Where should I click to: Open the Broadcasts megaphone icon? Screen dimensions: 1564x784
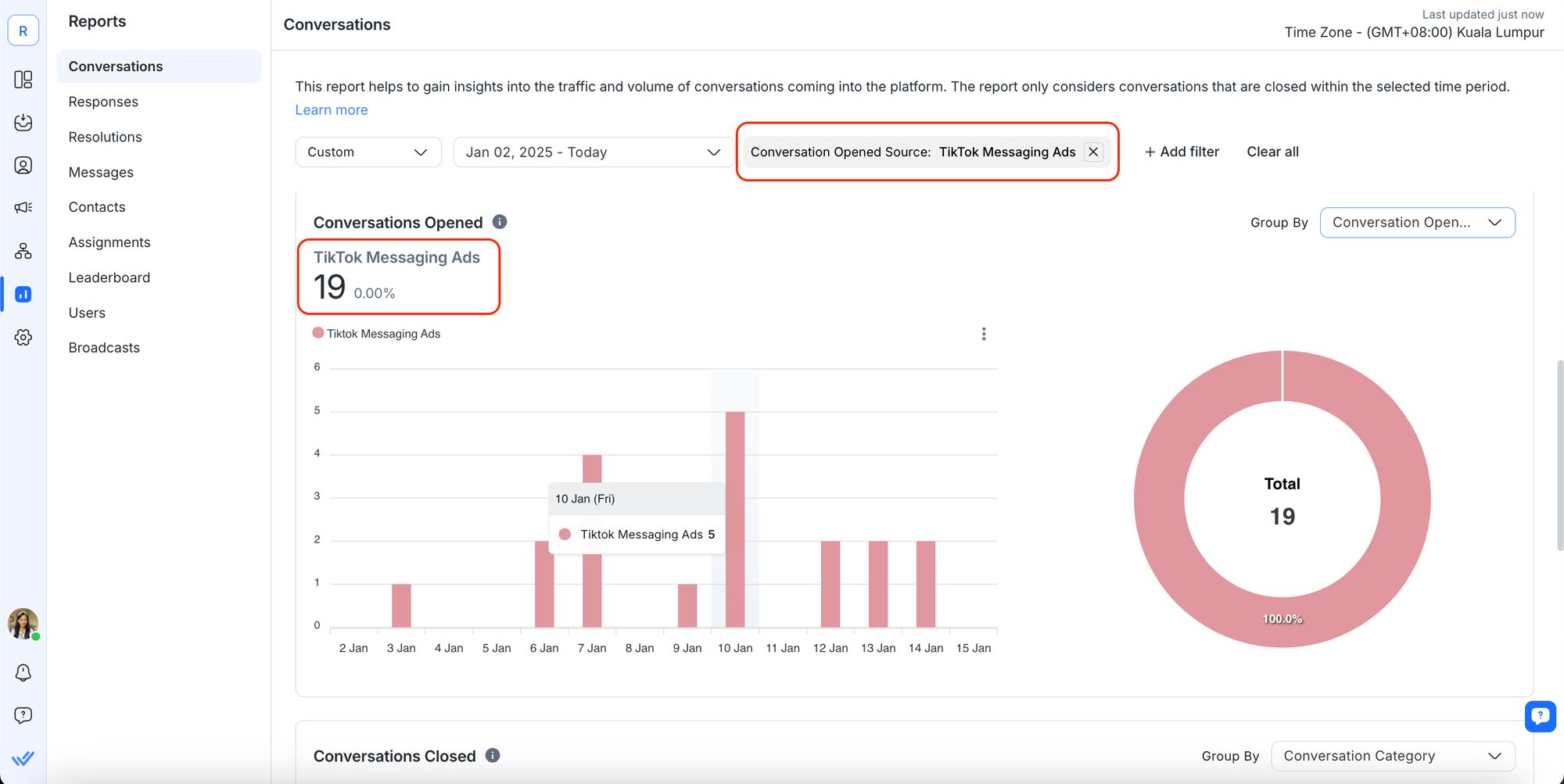tap(23, 207)
